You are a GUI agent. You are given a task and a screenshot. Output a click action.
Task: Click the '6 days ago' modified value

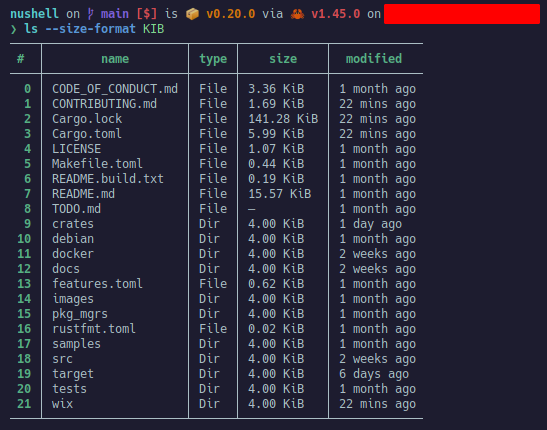374,374
